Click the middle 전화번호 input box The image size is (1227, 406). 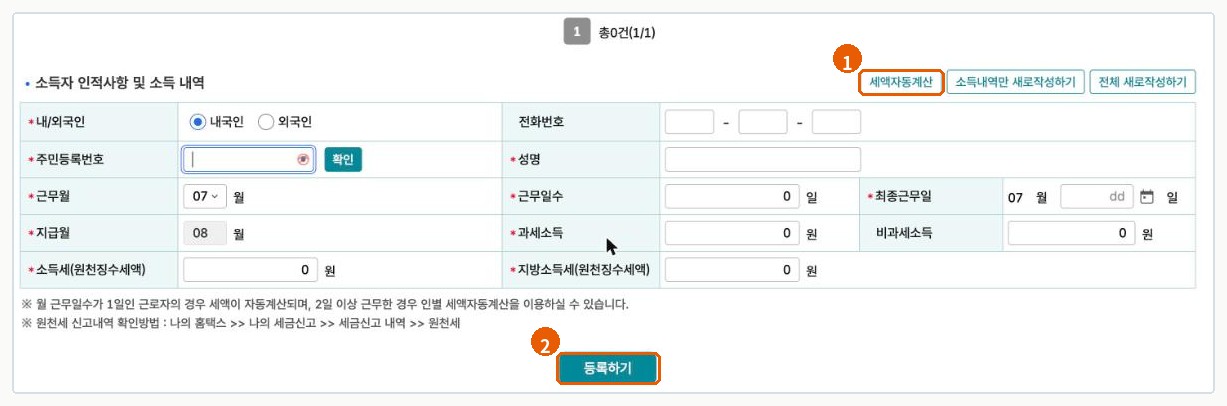point(763,122)
